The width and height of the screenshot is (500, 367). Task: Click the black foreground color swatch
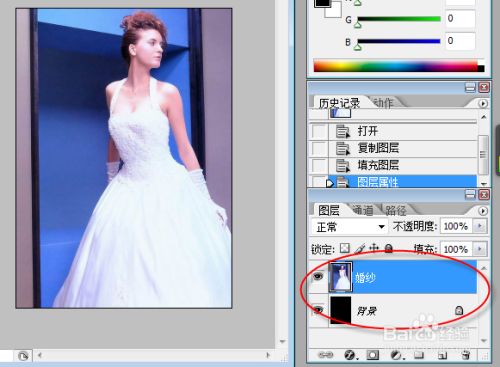(x=322, y=3)
